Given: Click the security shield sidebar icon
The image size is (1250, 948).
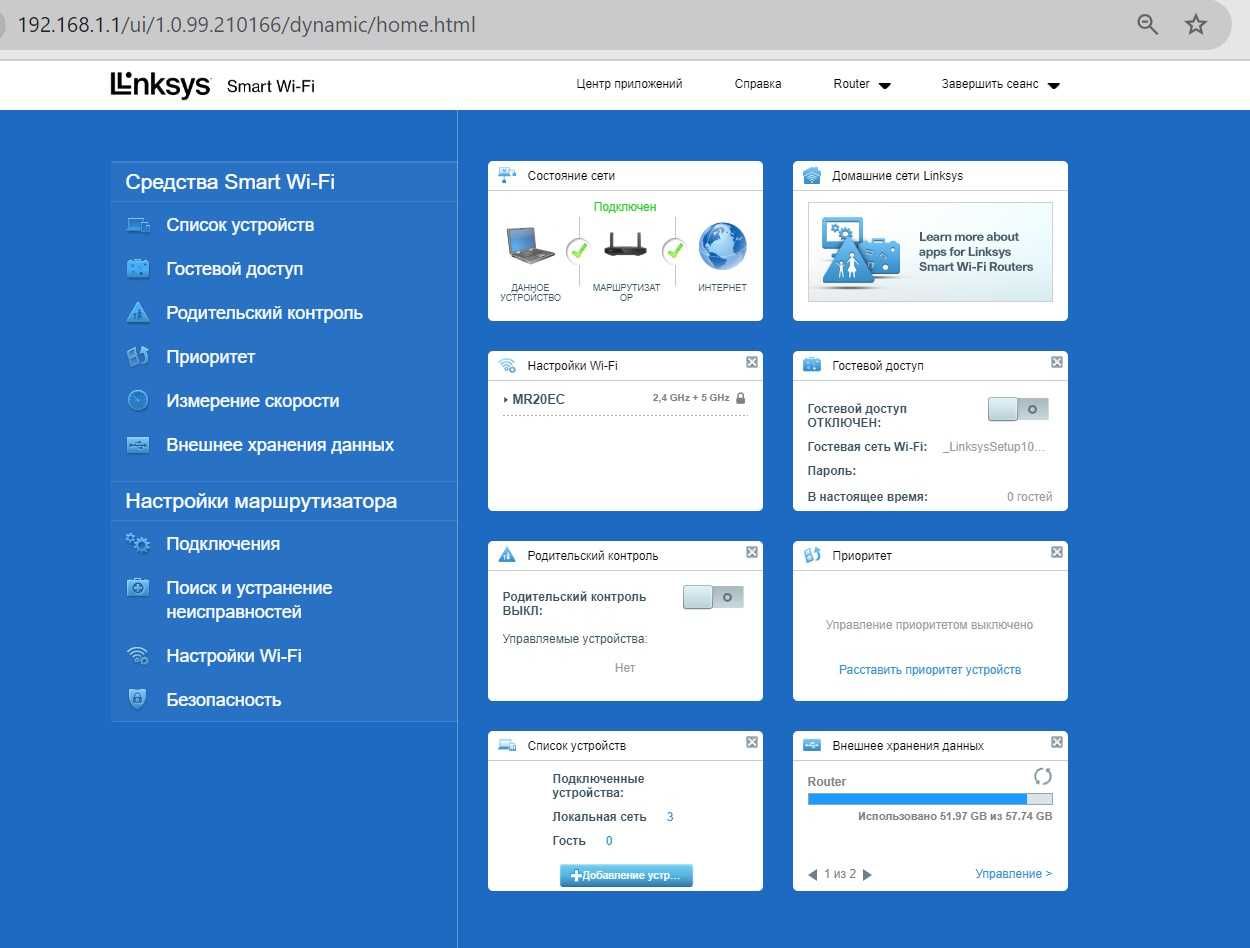Looking at the screenshot, I should [138, 699].
